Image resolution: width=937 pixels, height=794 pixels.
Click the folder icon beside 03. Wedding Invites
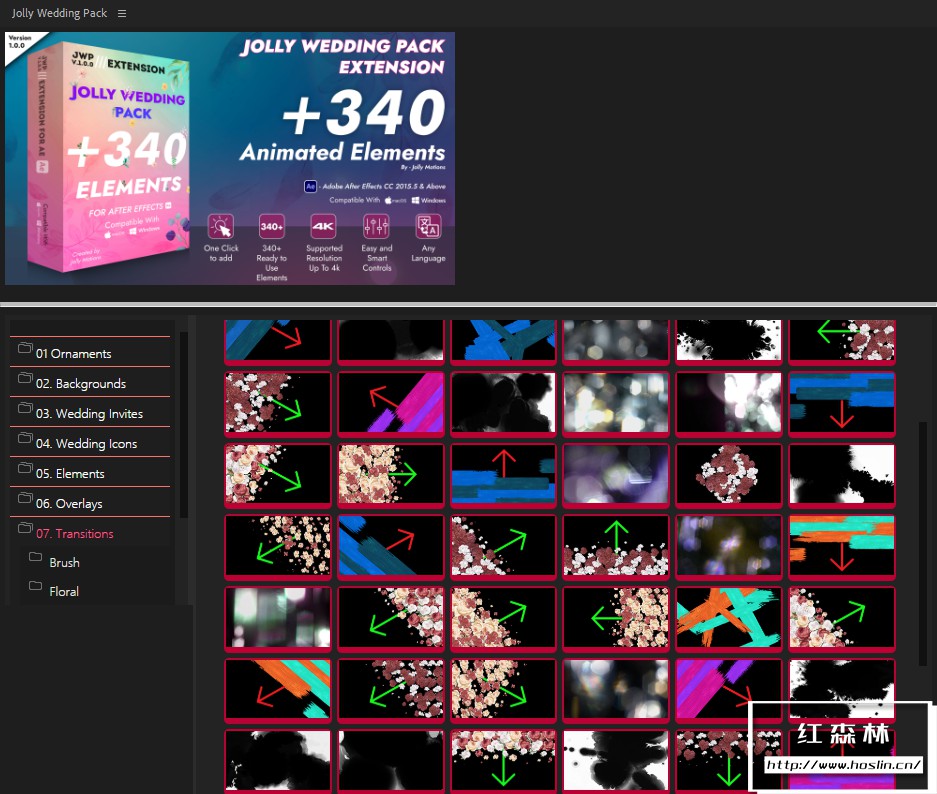pos(25,407)
